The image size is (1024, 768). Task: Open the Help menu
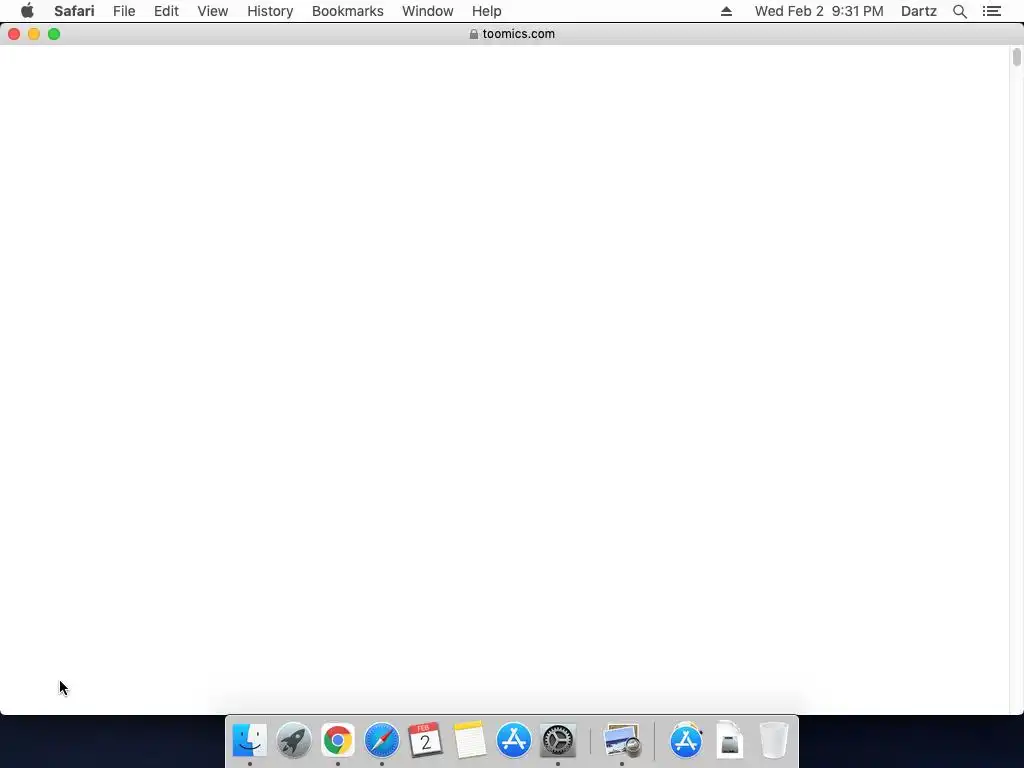click(x=487, y=11)
